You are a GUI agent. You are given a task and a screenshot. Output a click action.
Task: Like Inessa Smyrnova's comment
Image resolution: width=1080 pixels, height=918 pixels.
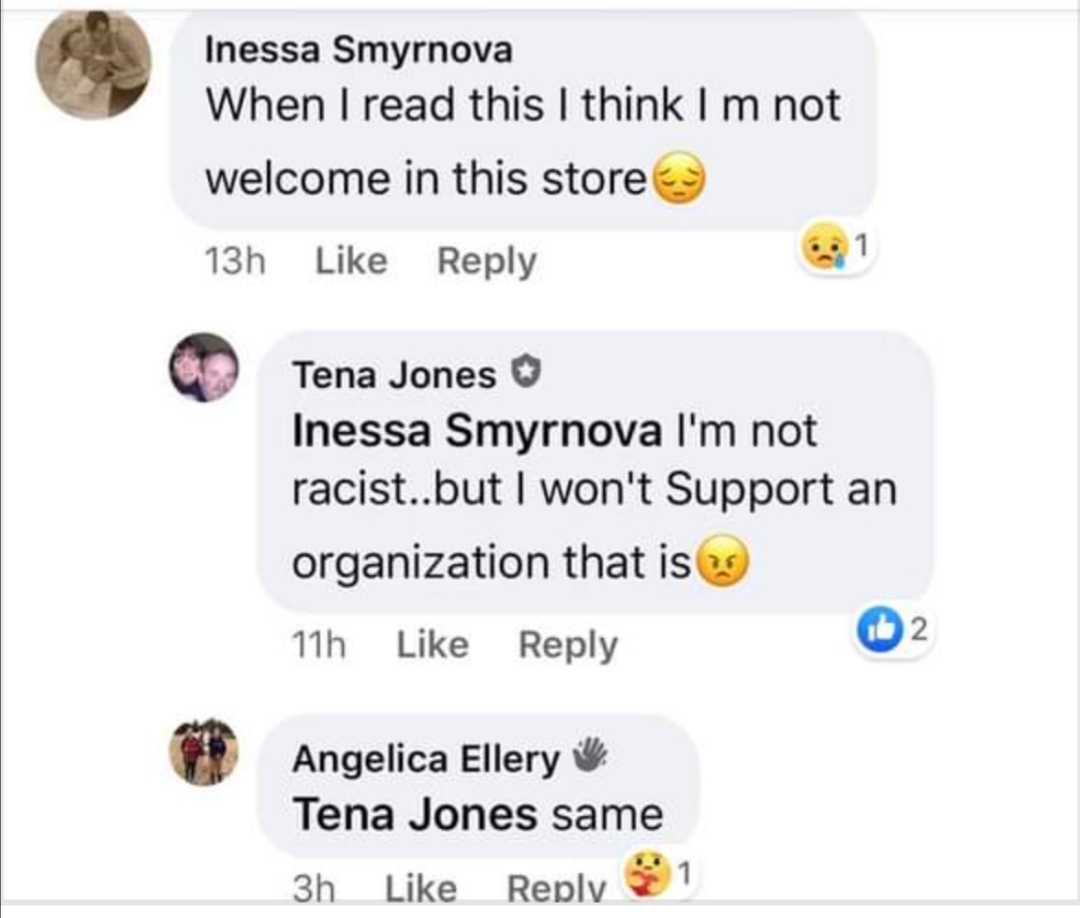(351, 261)
